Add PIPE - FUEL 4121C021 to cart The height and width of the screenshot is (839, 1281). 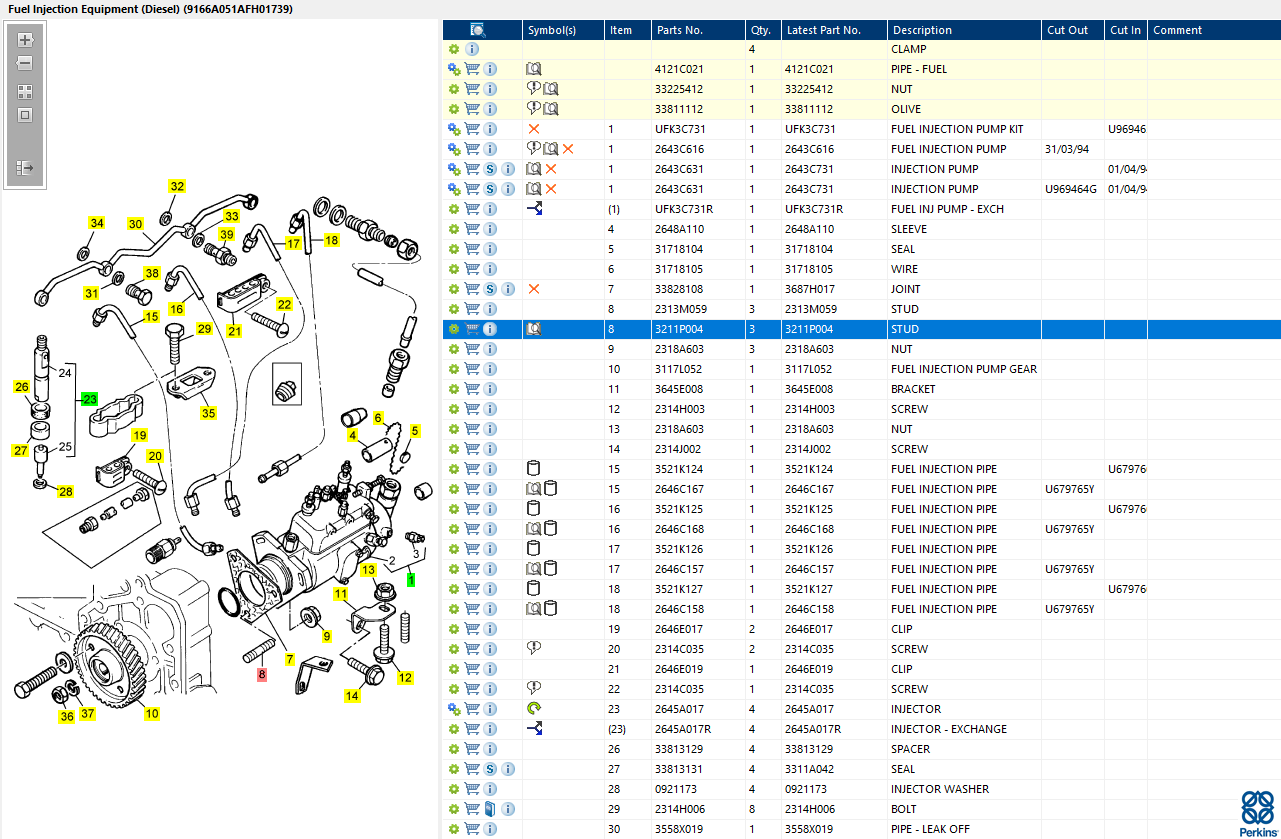pyautogui.click(x=472, y=69)
